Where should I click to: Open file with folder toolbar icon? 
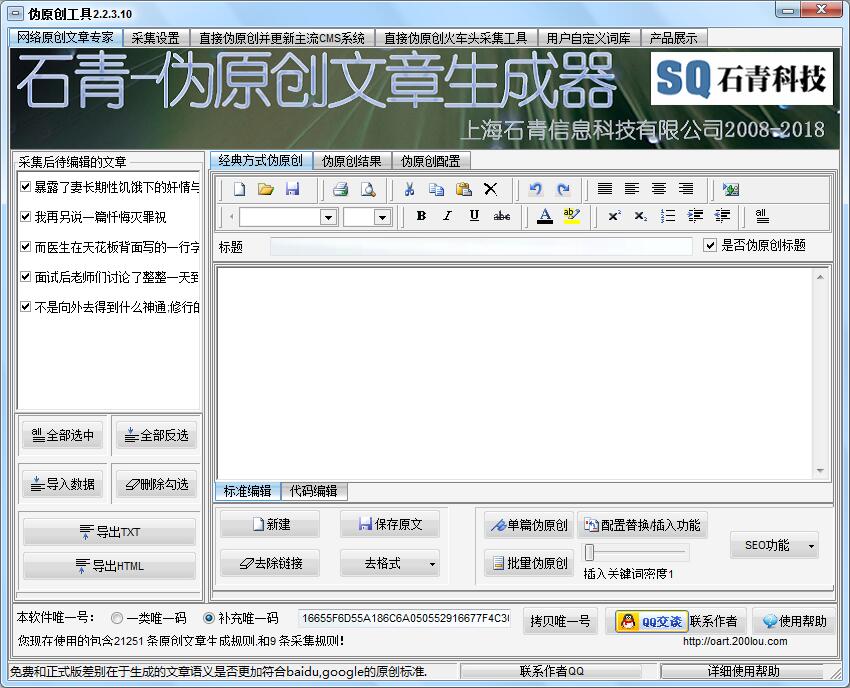coord(266,189)
